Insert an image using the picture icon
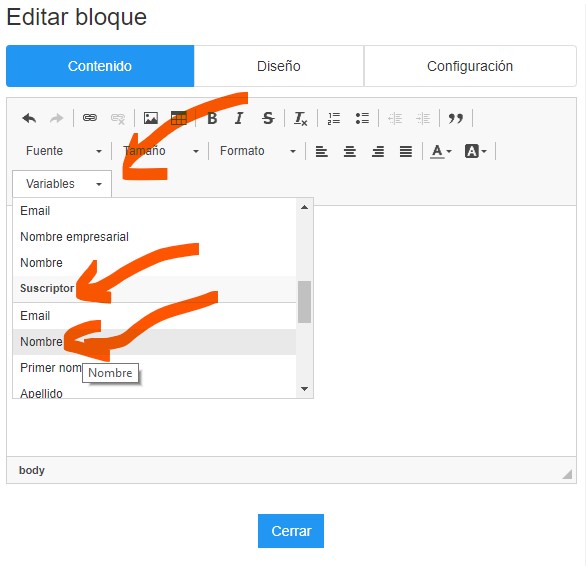586x566 pixels. tap(151, 118)
